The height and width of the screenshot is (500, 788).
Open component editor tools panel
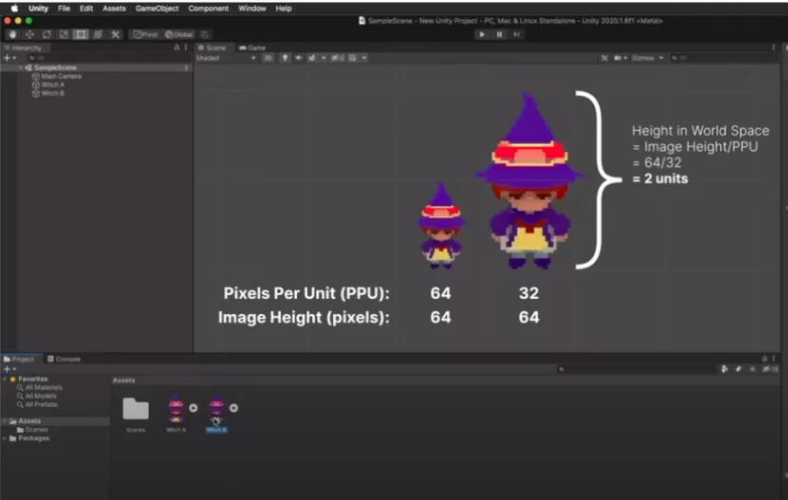pos(605,58)
